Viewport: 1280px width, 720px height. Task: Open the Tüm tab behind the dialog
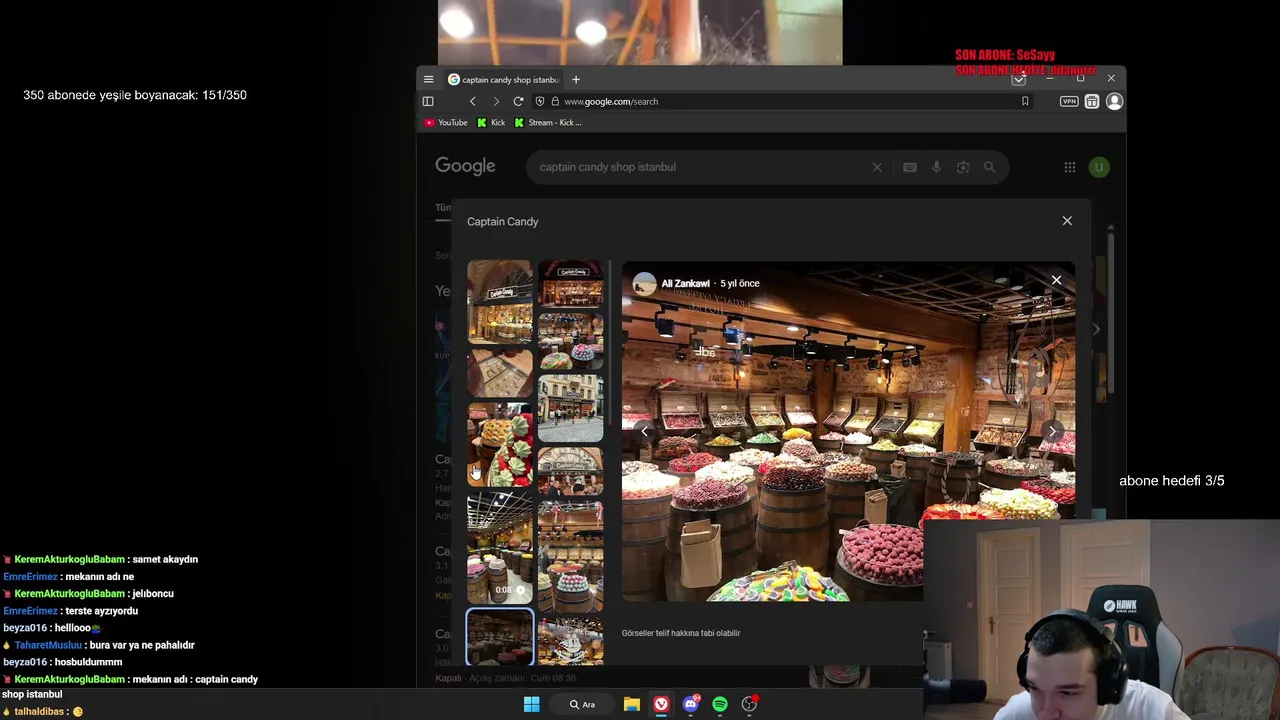(442, 207)
